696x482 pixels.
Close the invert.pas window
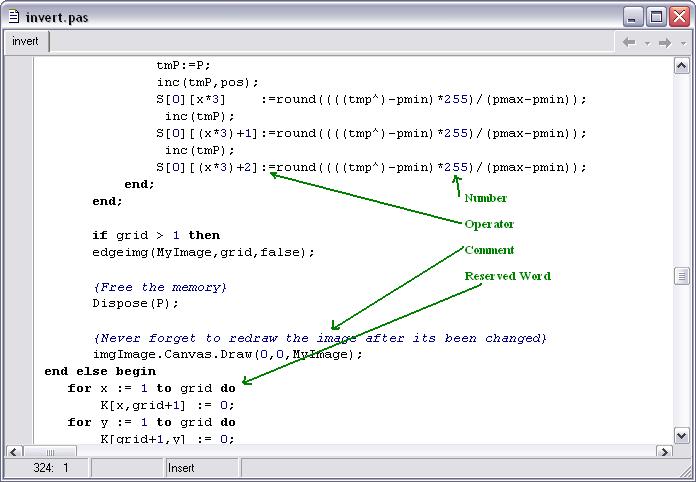(680, 16)
